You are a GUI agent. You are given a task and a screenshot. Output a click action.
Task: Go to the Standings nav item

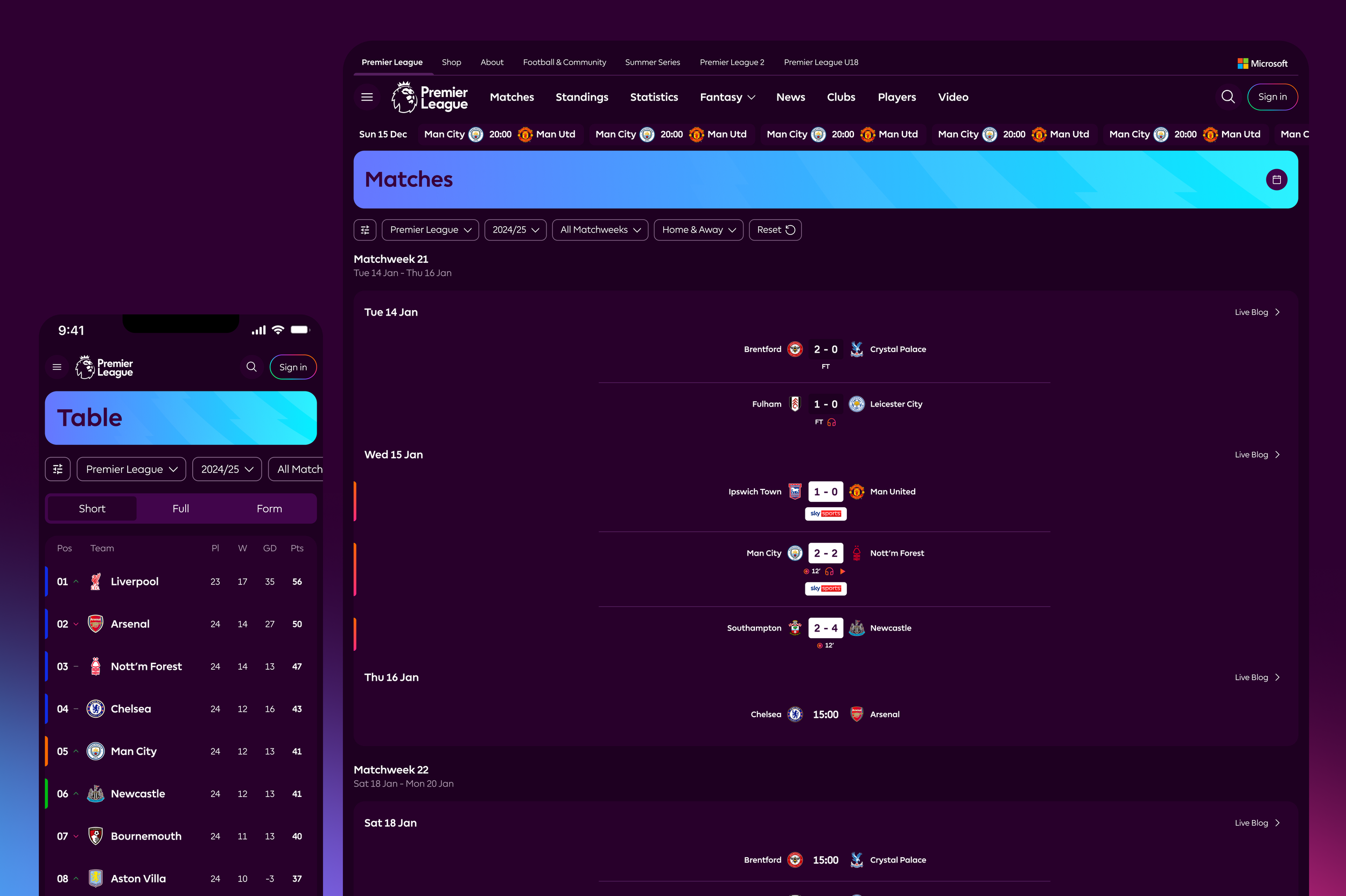pos(581,97)
